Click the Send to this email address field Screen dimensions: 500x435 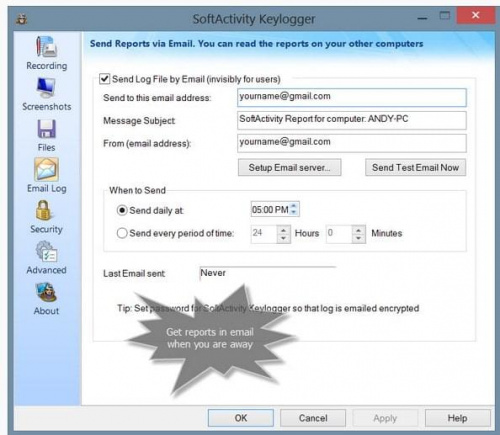[x=352, y=97]
